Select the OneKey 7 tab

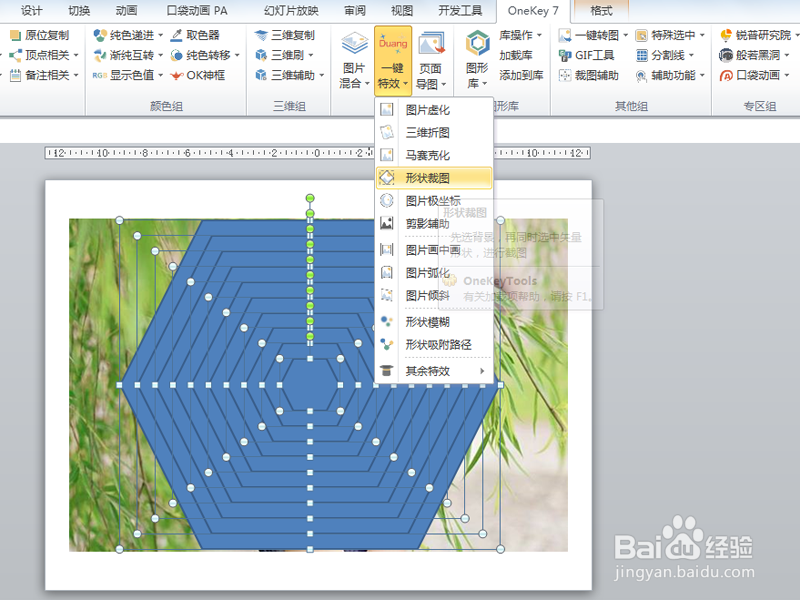(x=533, y=10)
